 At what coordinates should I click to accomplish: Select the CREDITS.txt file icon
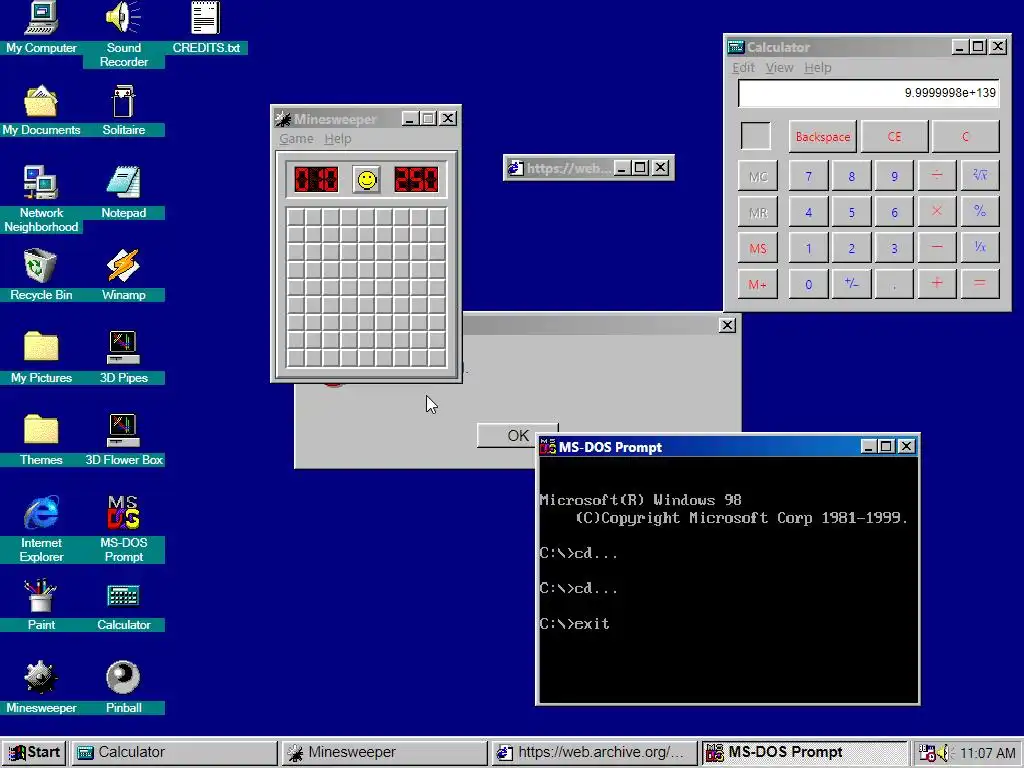point(206,27)
